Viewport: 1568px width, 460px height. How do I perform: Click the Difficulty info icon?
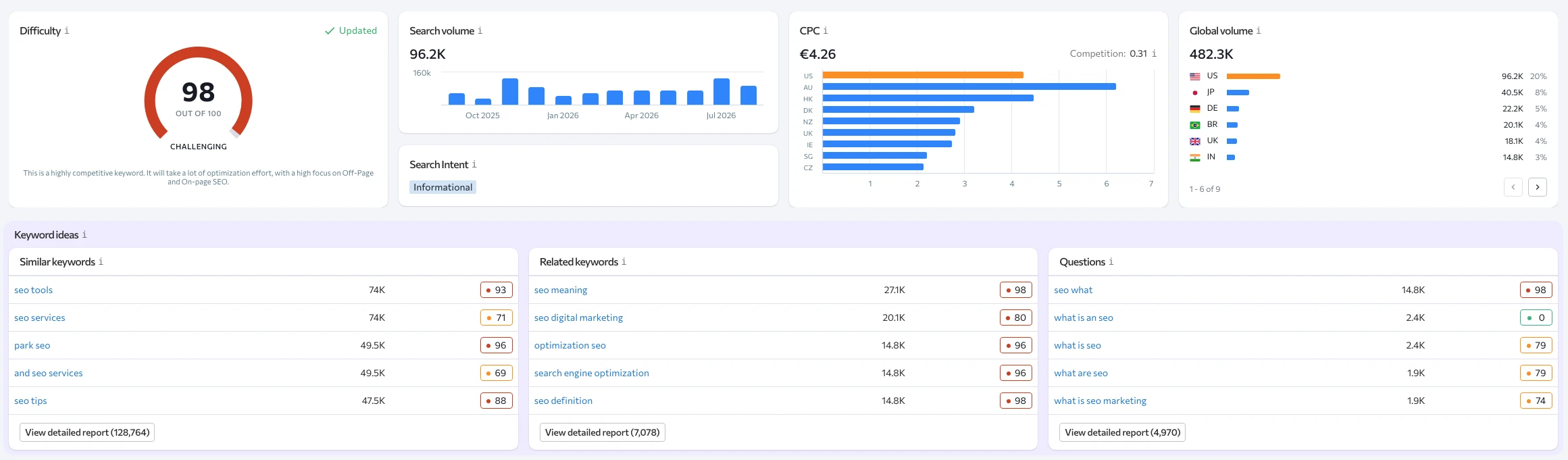click(67, 31)
